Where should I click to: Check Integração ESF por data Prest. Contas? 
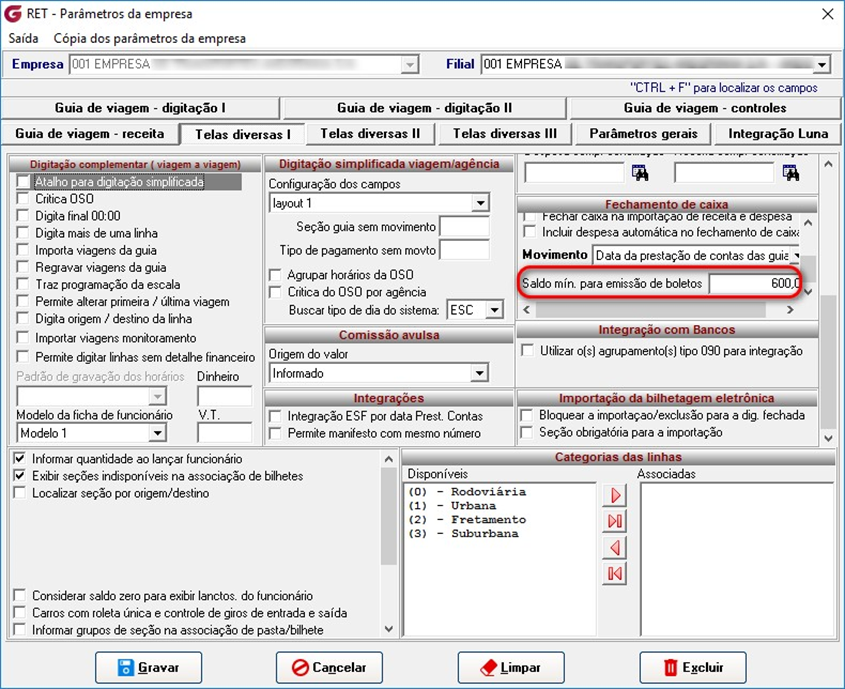coord(275,416)
